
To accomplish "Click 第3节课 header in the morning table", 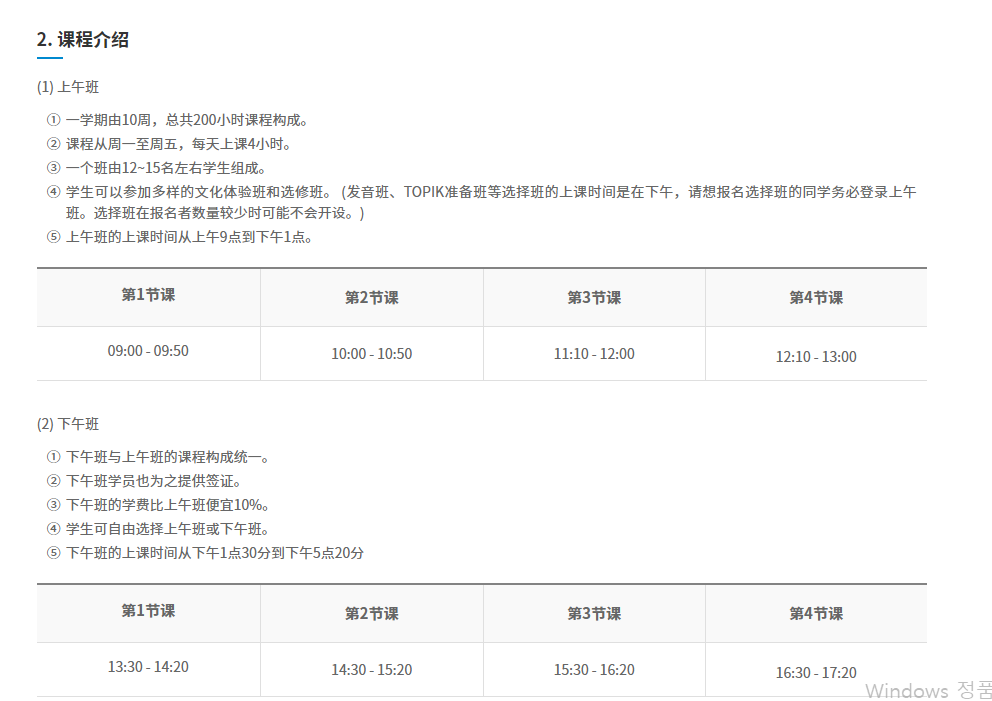I will 594,298.
